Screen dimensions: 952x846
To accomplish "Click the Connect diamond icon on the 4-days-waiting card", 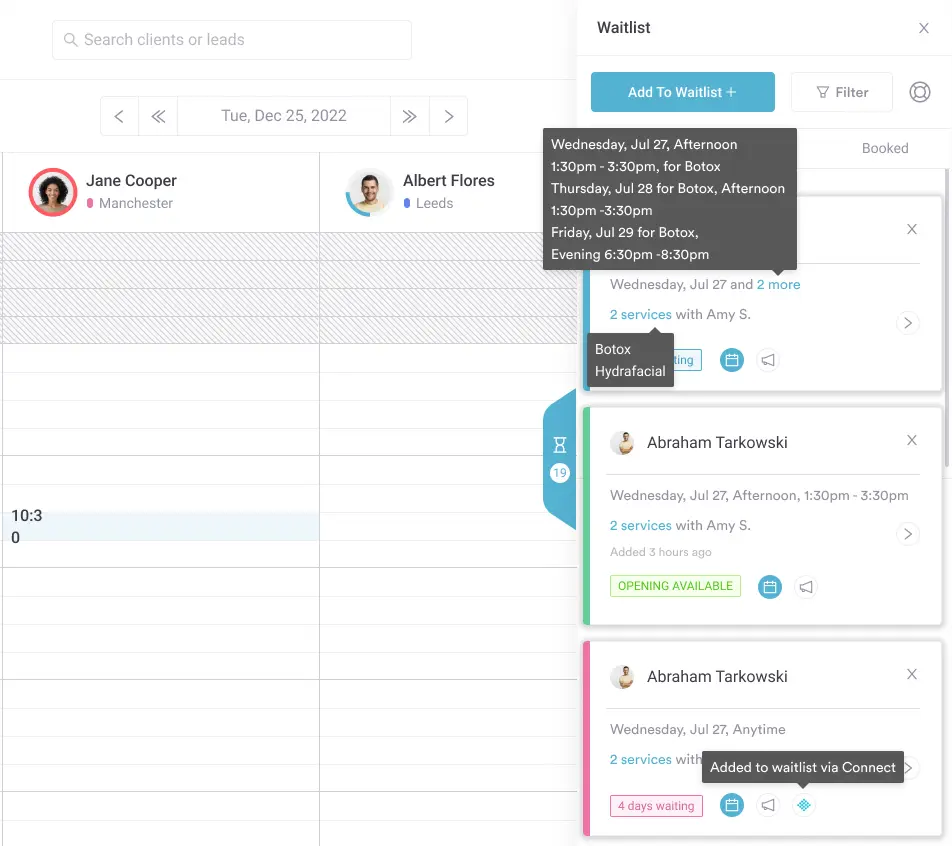I will (804, 805).
